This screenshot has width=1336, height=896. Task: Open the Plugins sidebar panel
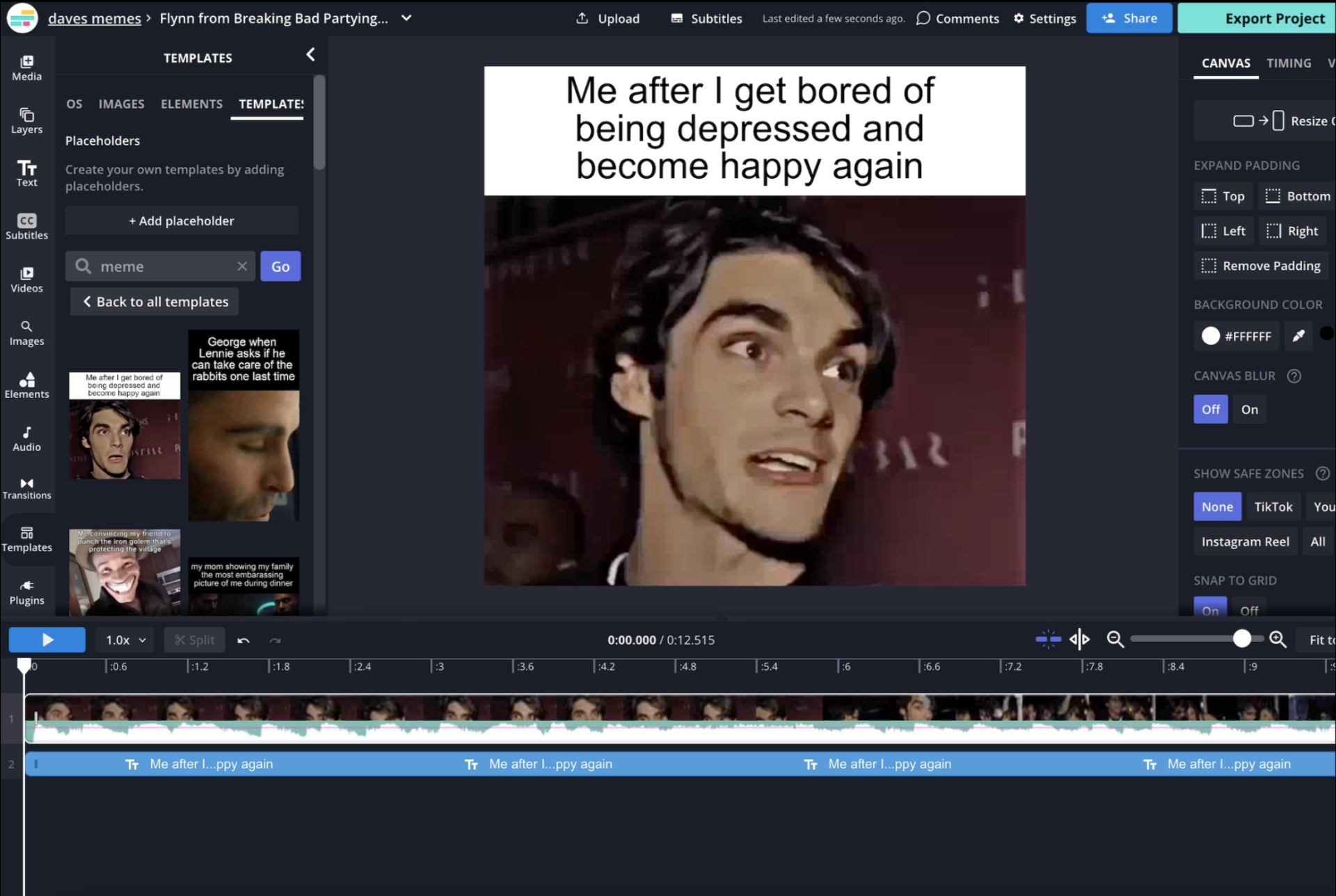tap(26, 592)
